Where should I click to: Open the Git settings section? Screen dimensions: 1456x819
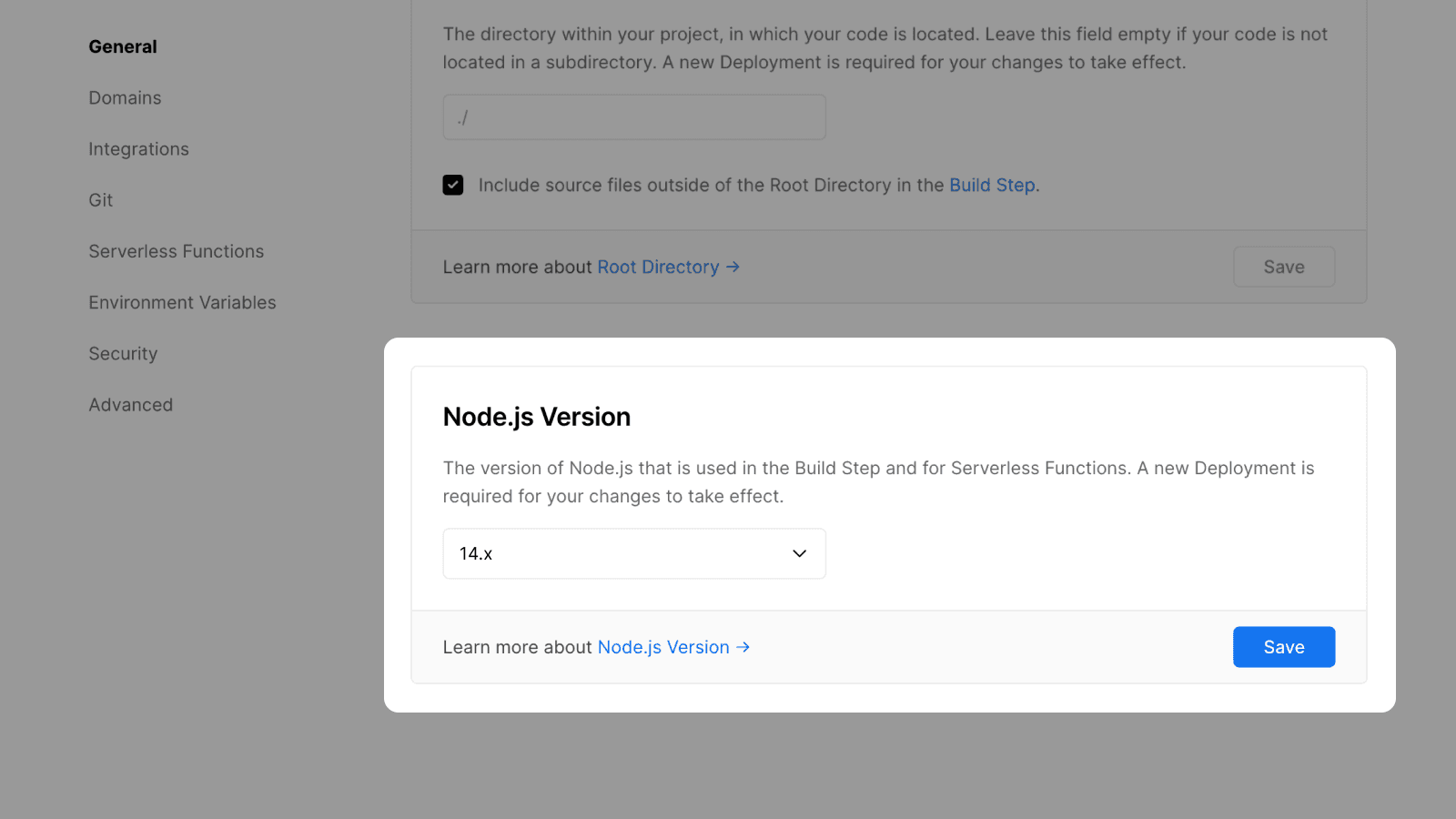pyautogui.click(x=100, y=199)
